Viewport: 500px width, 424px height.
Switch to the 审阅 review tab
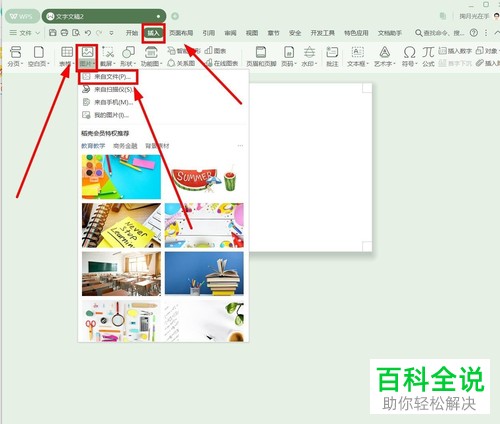(230, 33)
